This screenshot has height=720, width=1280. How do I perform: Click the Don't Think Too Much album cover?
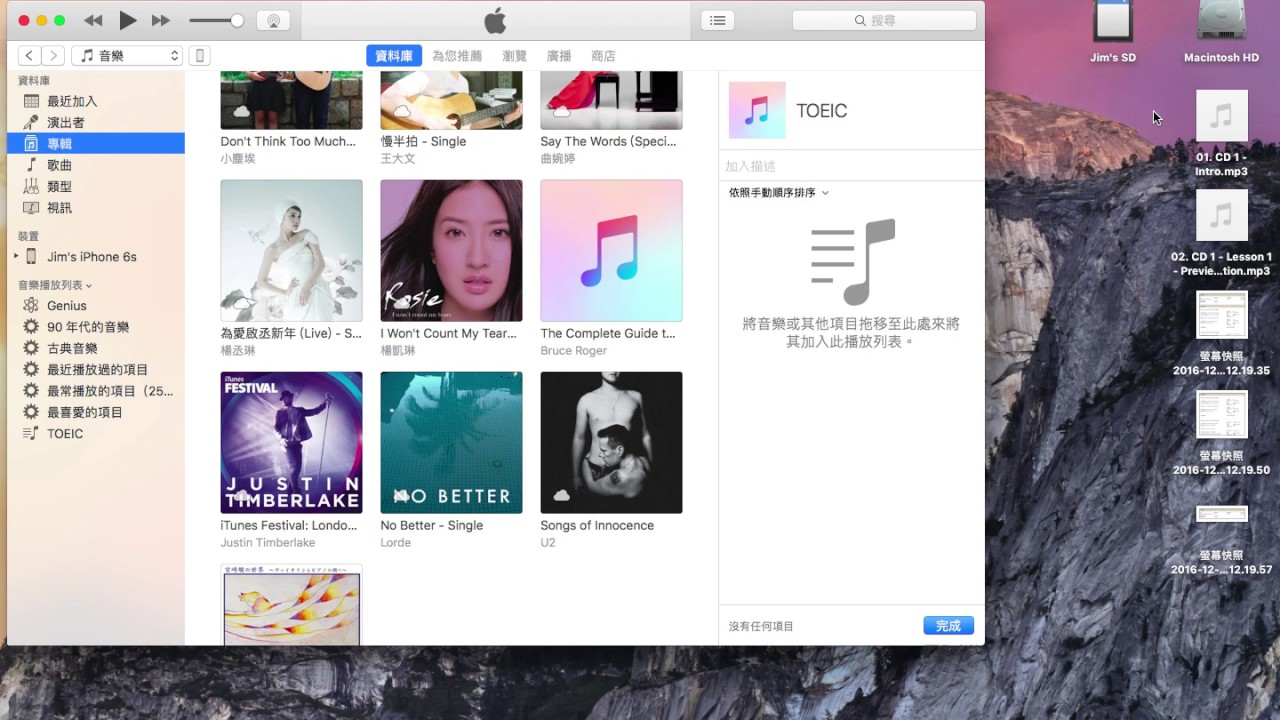[291, 100]
